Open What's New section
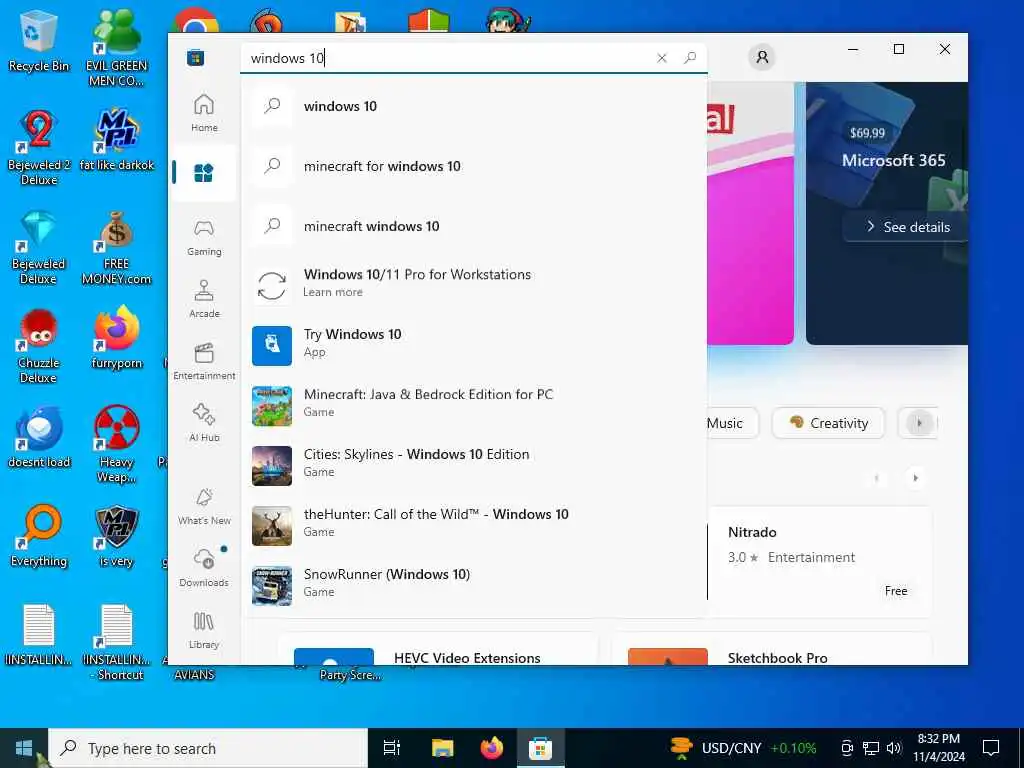The image size is (1024, 768). [x=204, y=506]
